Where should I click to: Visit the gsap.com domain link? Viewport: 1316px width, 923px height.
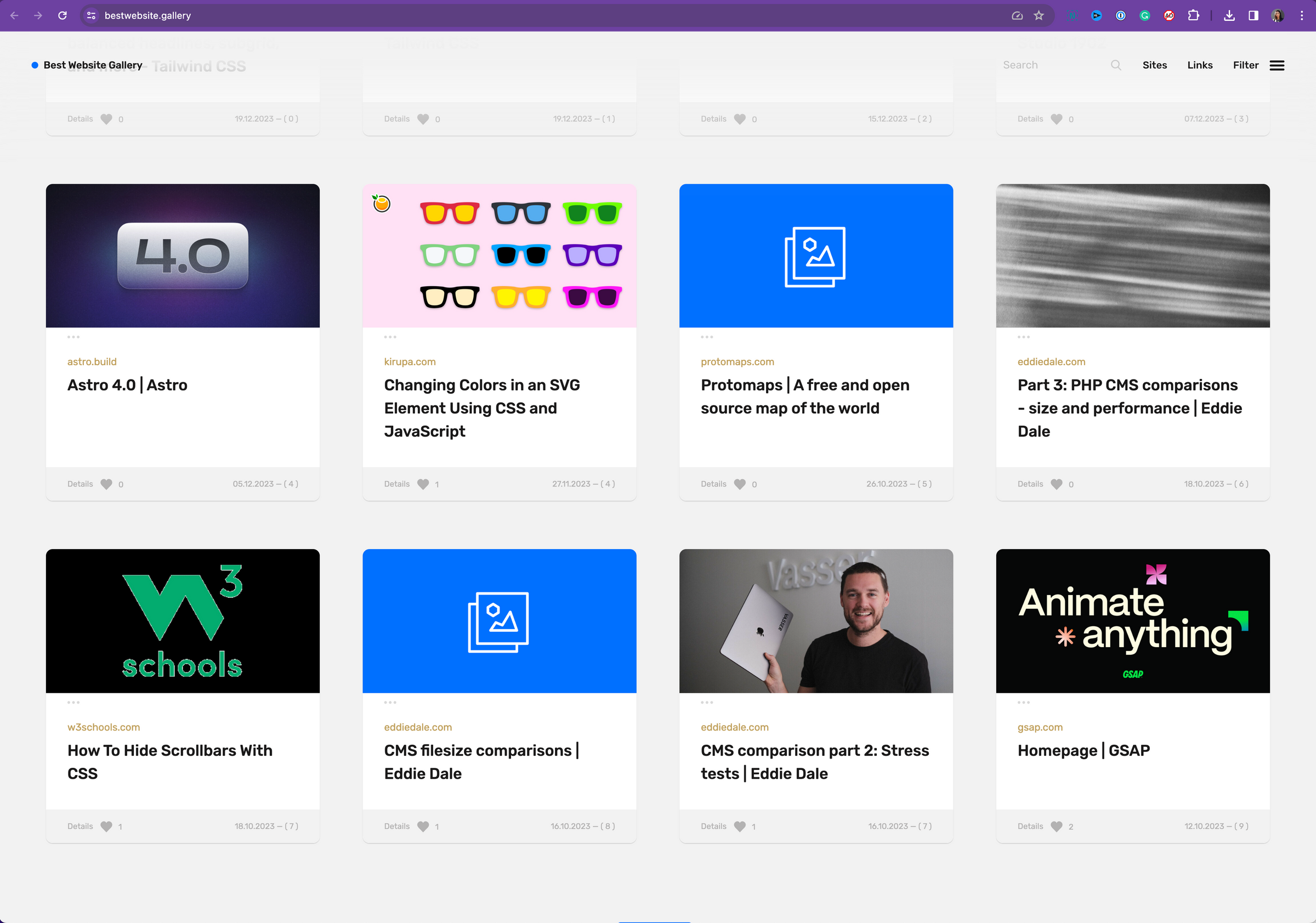pyautogui.click(x=1040, y=727)
